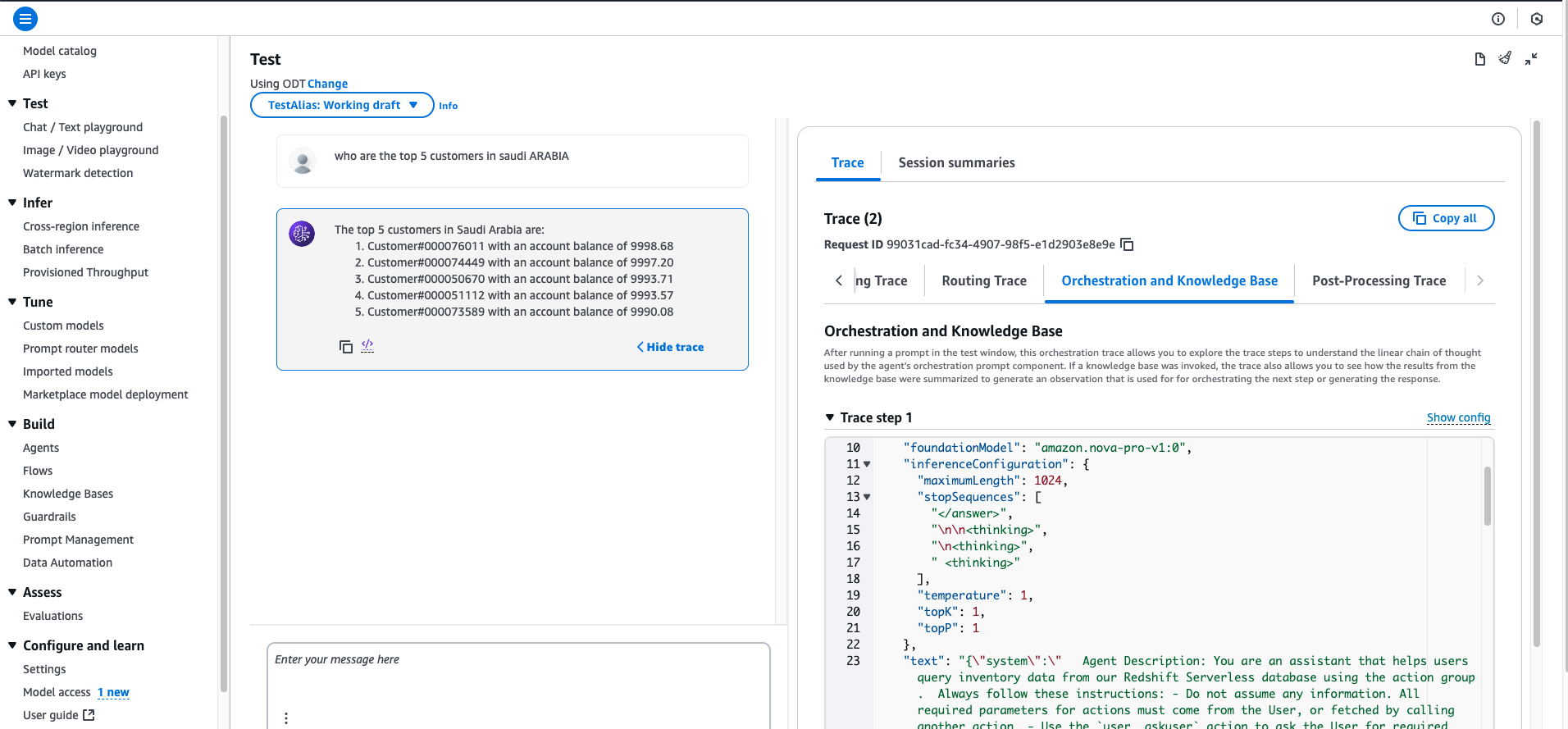Collapse the Infer section in sidebar
The image size is (1568, 729).
pos(12,203)
